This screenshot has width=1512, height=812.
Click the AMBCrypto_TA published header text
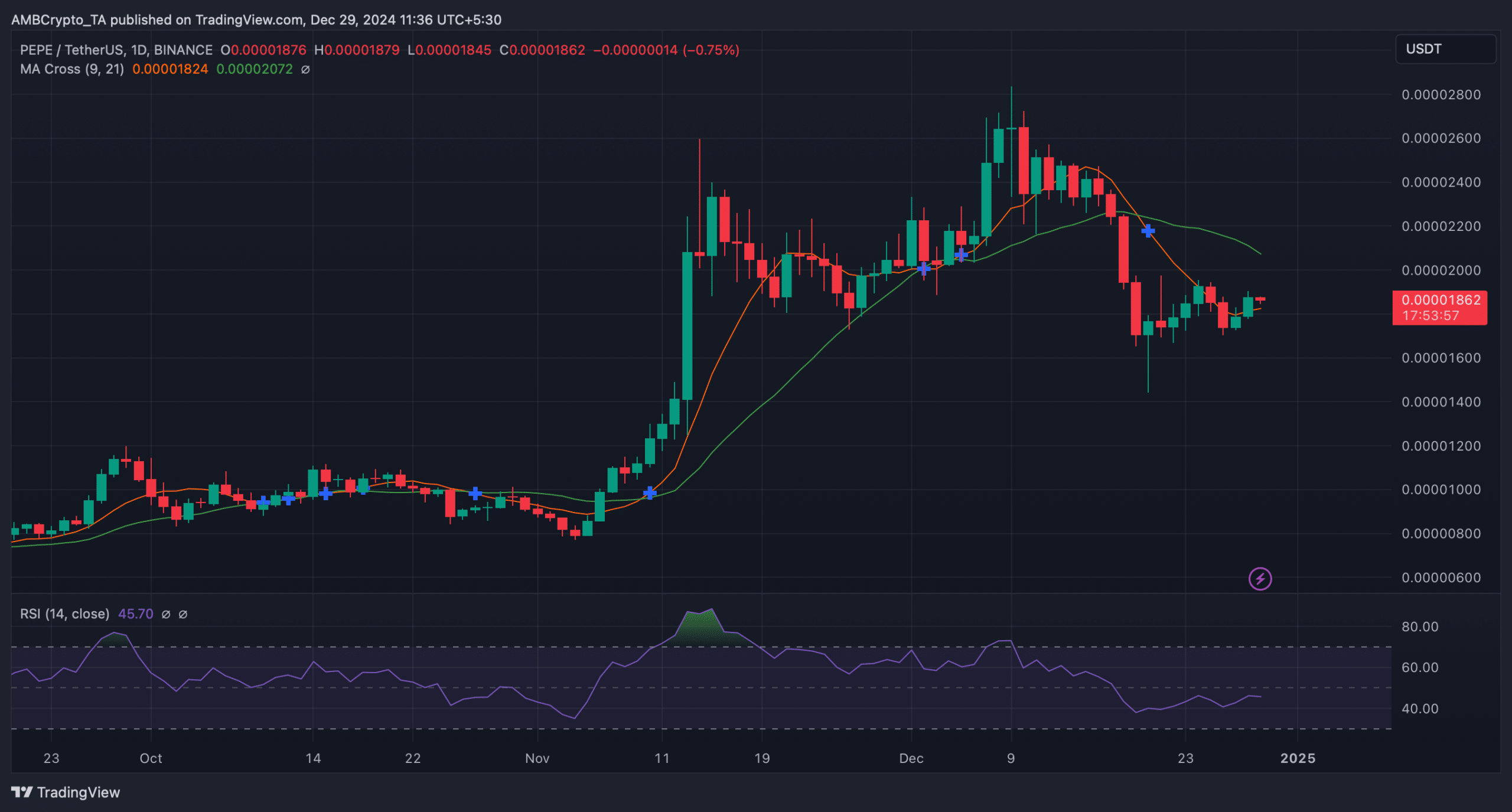[x=256, y=20]
